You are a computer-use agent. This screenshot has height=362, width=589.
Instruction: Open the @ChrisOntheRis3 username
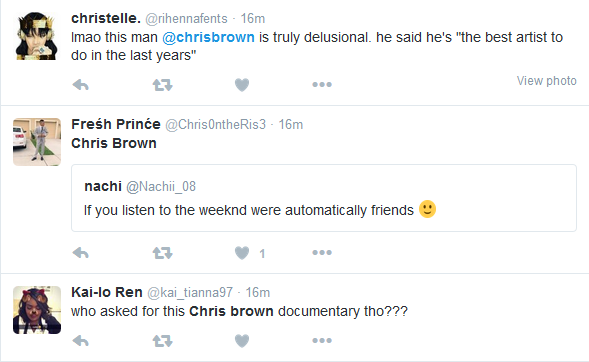216,124
